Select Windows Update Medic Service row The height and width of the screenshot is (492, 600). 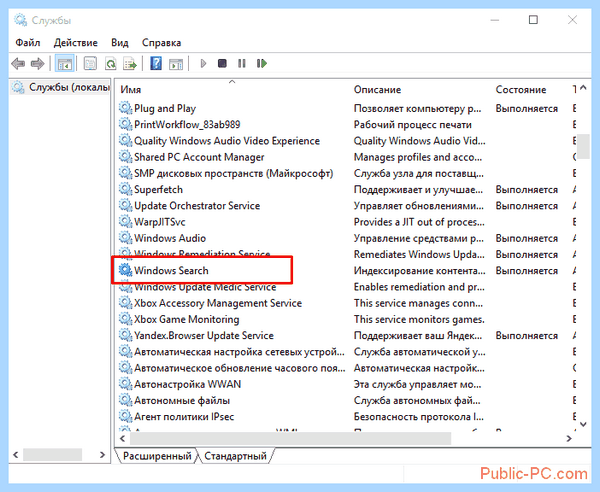[205, 287]
